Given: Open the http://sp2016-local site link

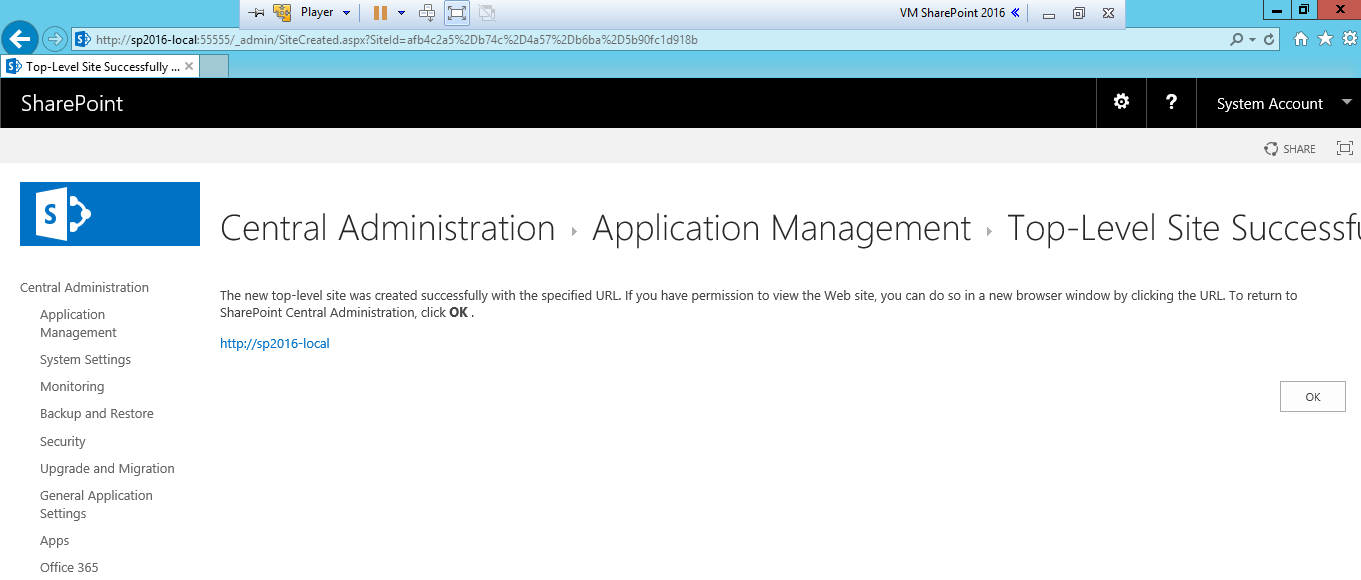Looking at the screenshot, I should tap(275, 343).
